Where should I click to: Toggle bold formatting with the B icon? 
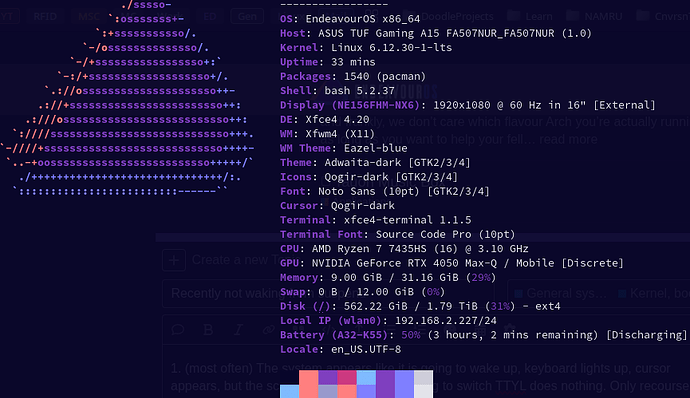(x=208, y=329)
